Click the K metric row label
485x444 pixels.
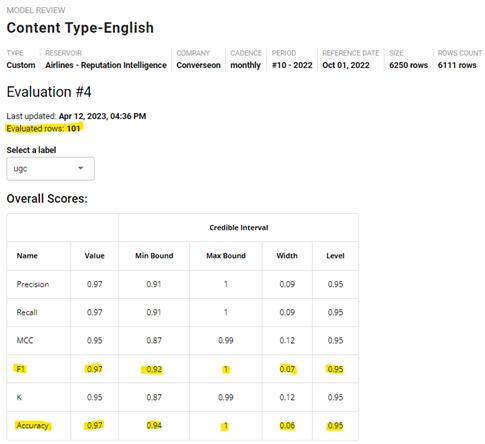coord(19,397)
